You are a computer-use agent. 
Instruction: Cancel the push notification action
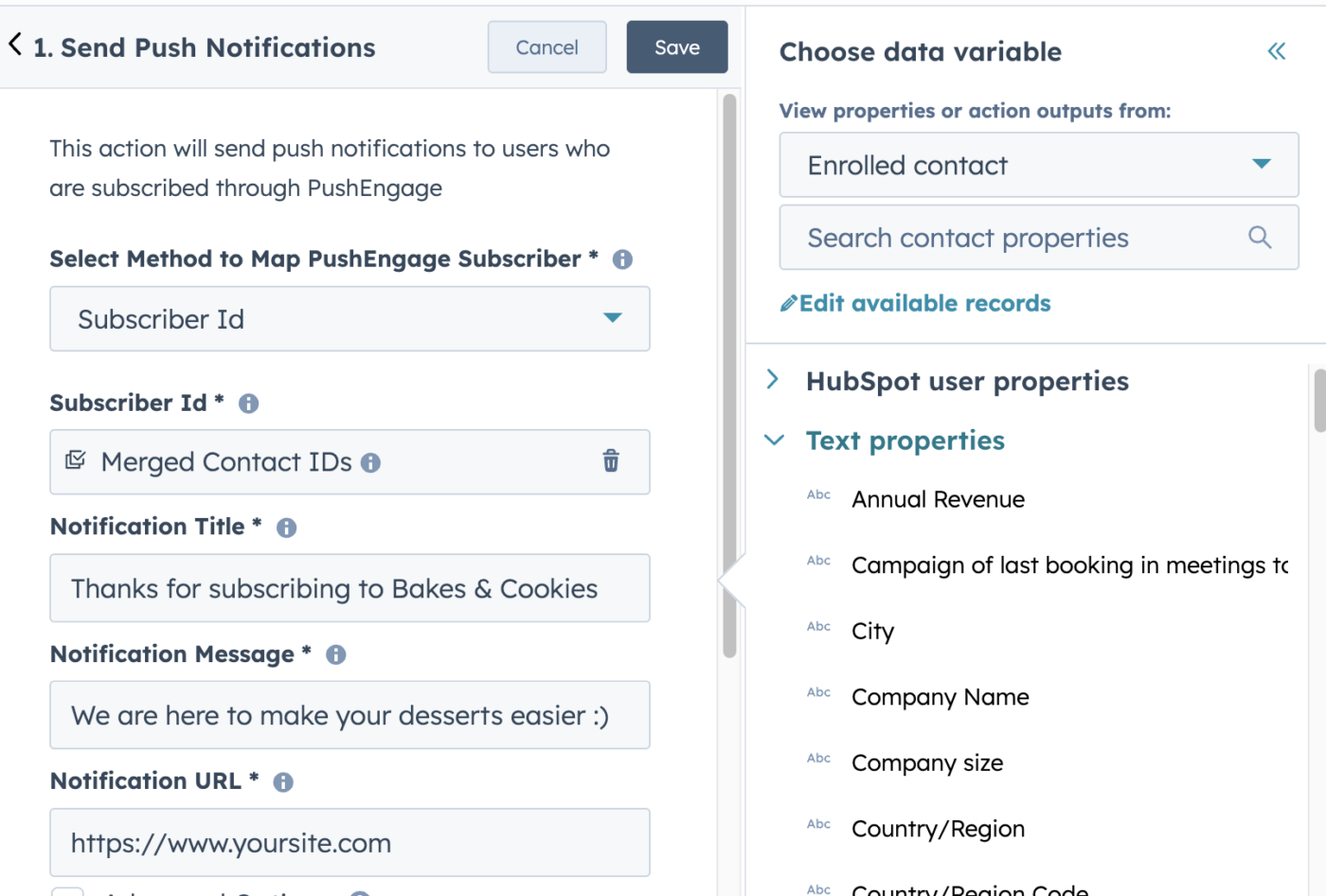pyautogui.click(x=547, y=47)
